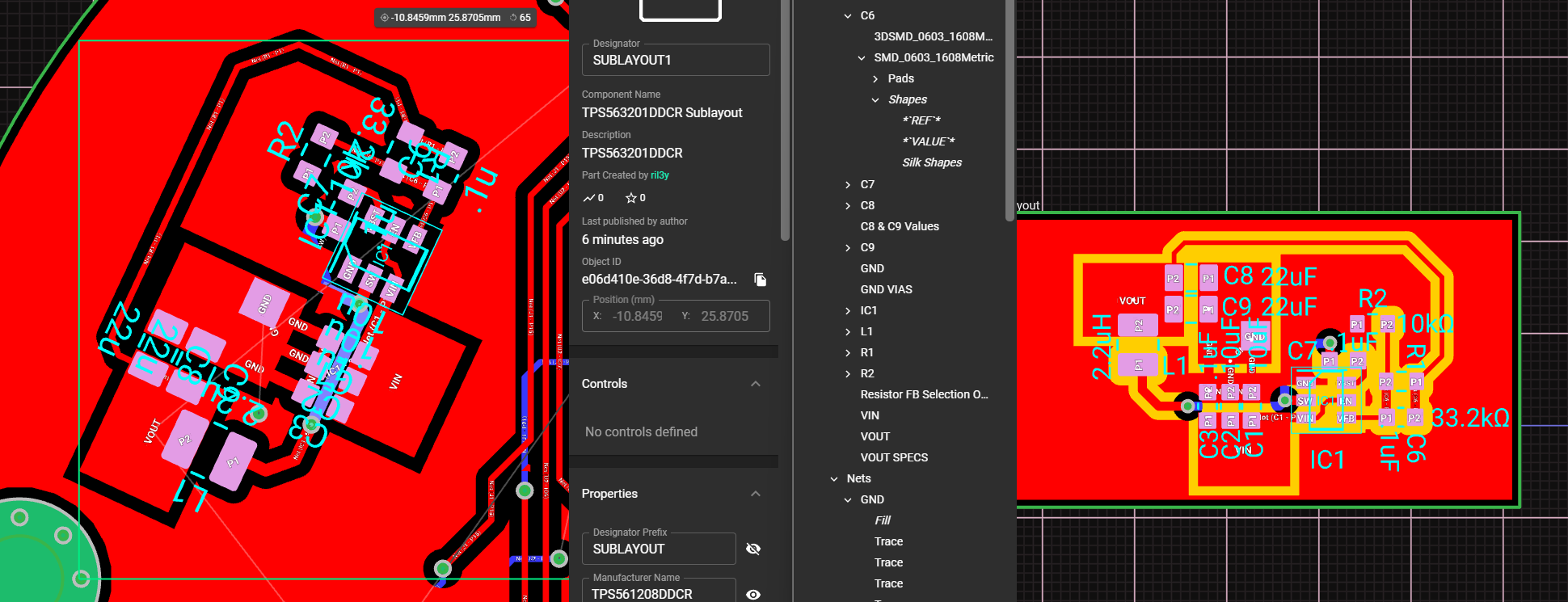
Task: Select the VOUT tree item
Action: click(875, 436)
